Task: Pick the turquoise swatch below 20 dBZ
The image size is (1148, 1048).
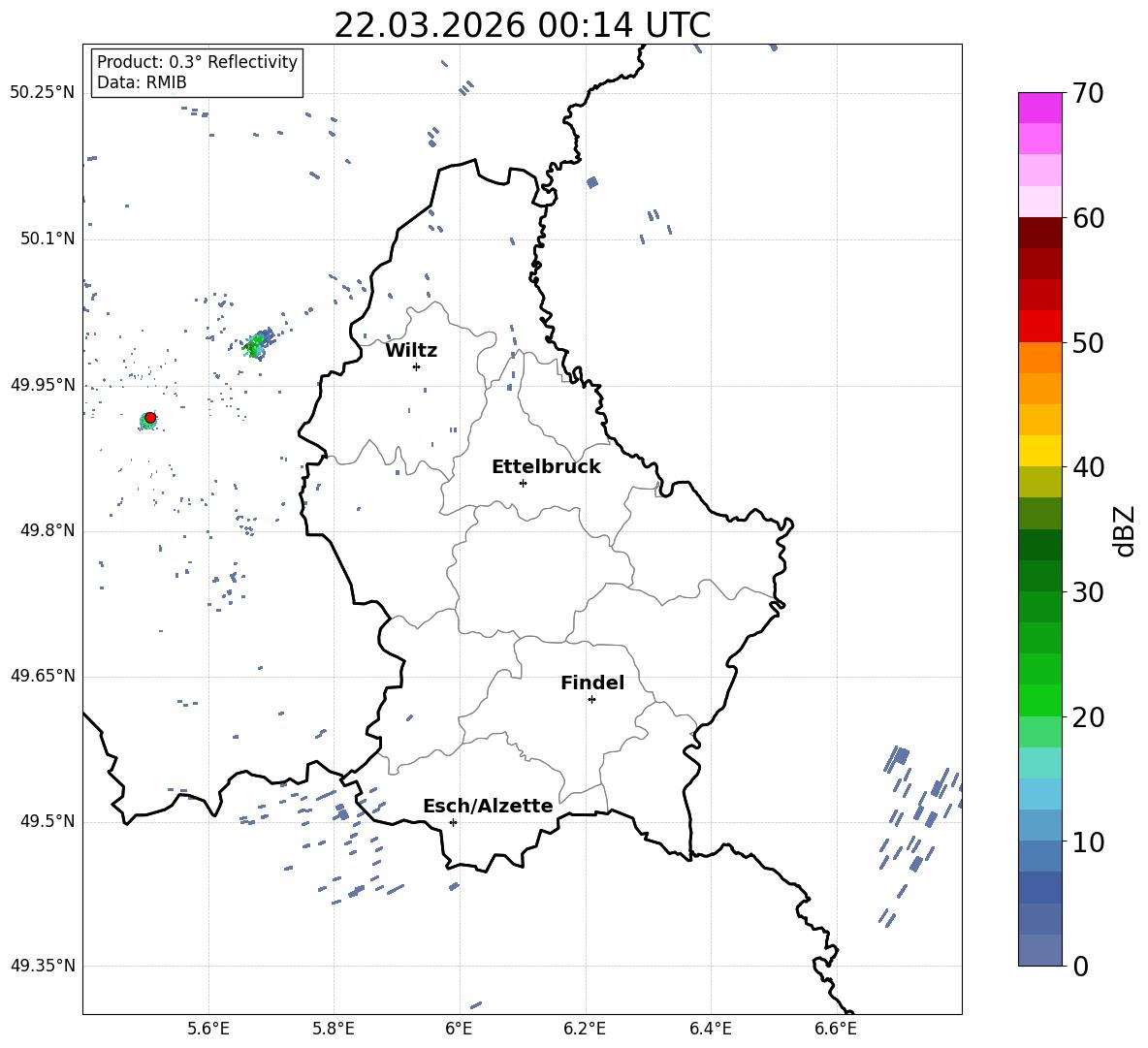Action: [x=1039, y=763]
